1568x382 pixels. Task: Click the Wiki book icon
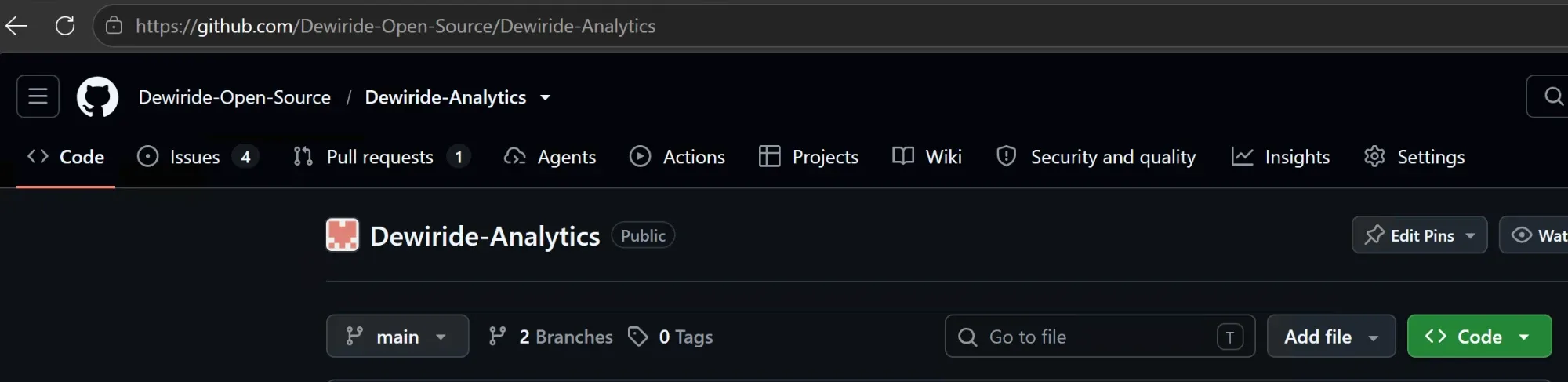coord(903,155)
